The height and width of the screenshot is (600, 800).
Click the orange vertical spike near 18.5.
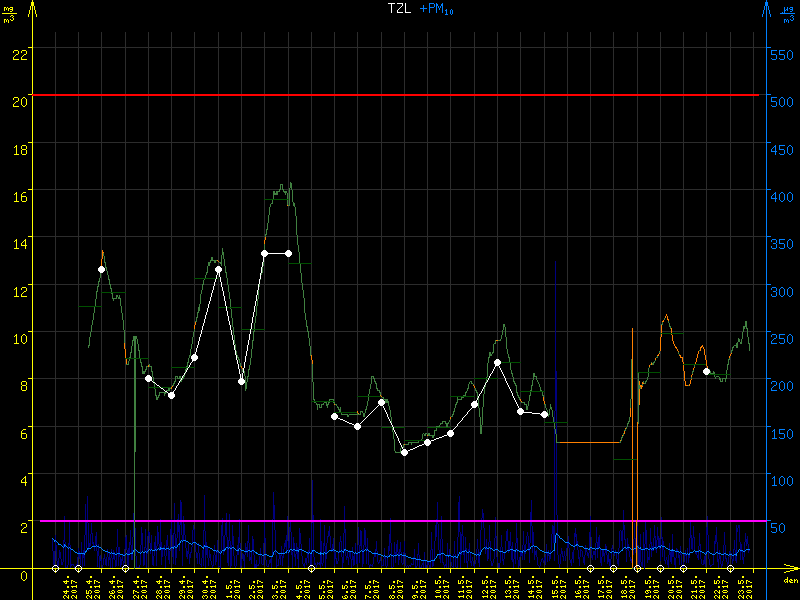(632, 420)
